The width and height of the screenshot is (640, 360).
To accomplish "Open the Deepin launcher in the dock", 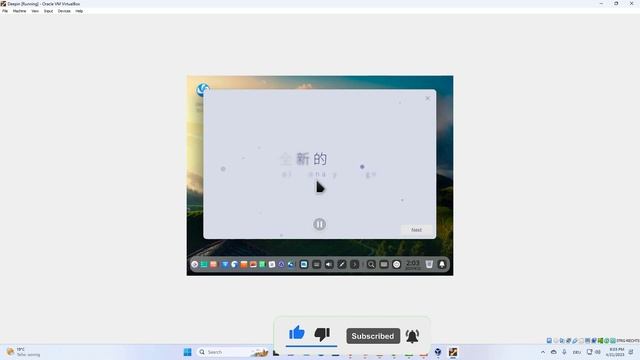I will click(x=195, y=264).
